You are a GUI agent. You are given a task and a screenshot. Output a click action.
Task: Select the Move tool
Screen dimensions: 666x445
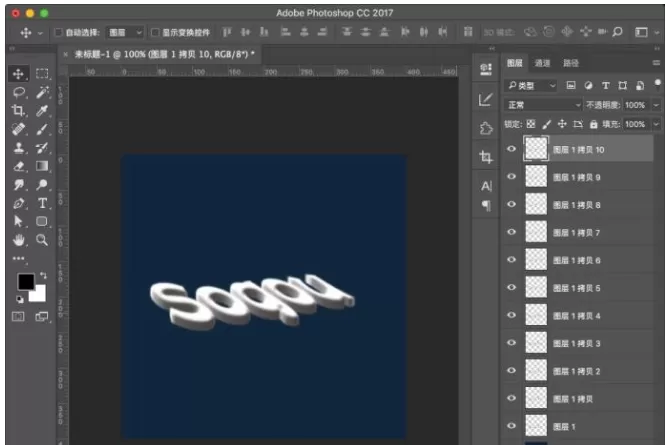click(x=18, y=74)
